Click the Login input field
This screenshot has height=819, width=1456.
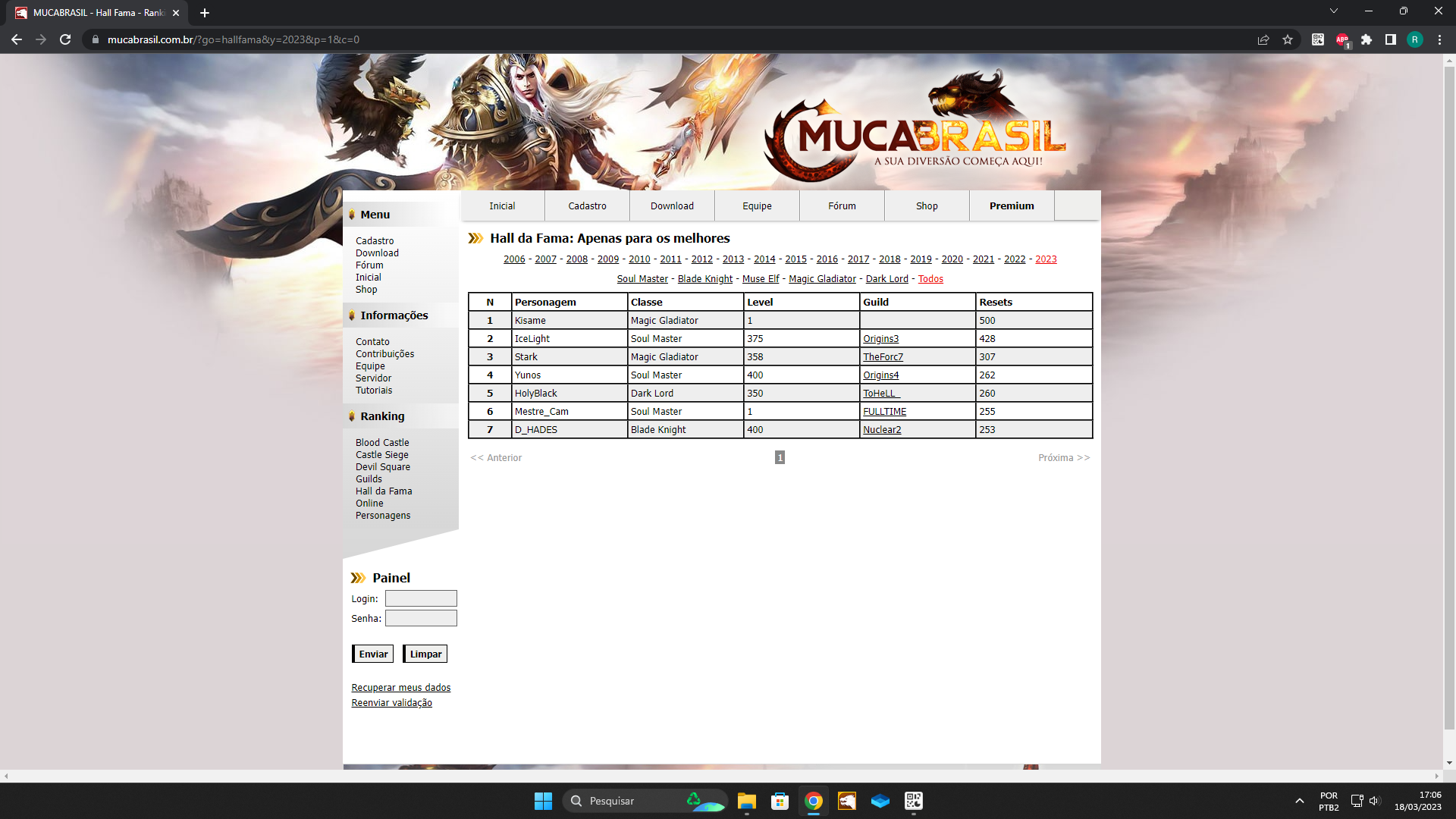coord(421,598)
